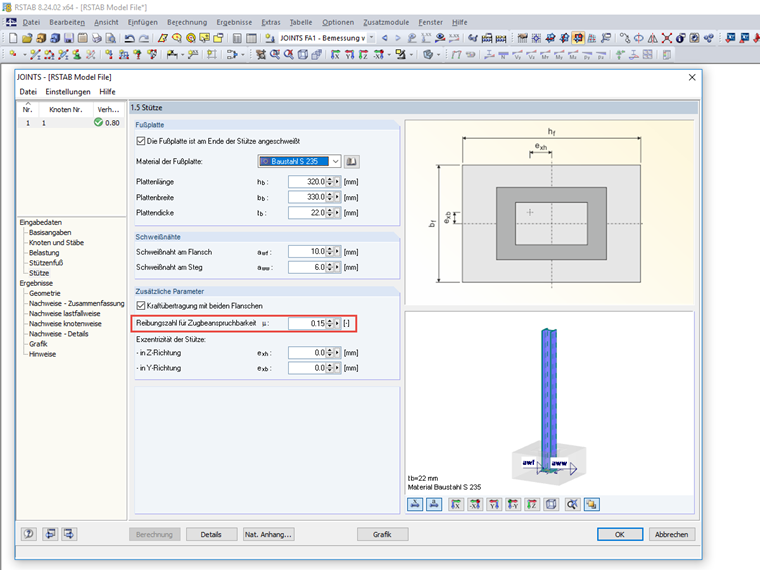The image size is (760, 570).
Task: Click the zoom all magnifier icon below graphic
Action: pyautogui.click(x=572, y=505)
